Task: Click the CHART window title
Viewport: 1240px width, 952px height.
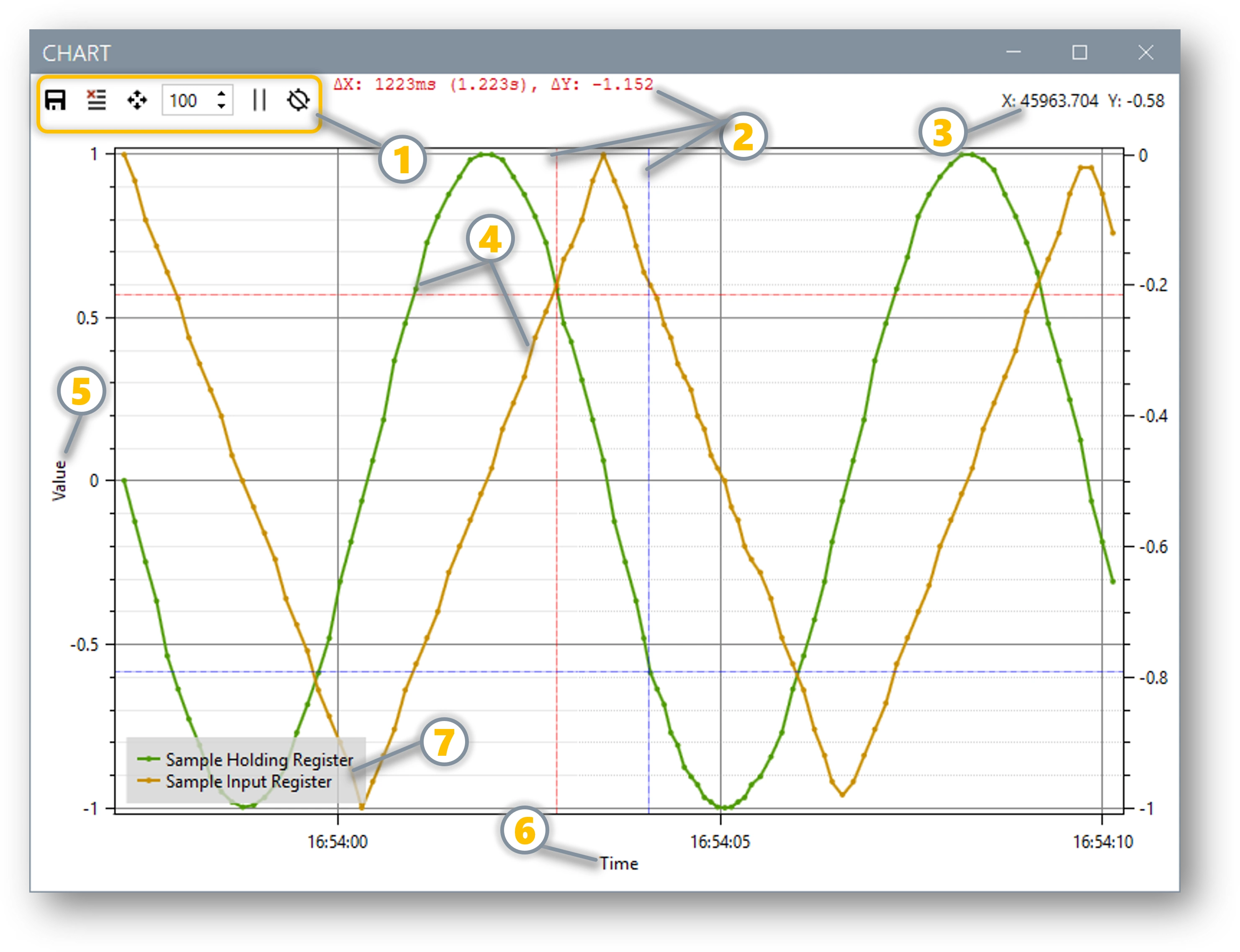Action: [x=77, y=53]
